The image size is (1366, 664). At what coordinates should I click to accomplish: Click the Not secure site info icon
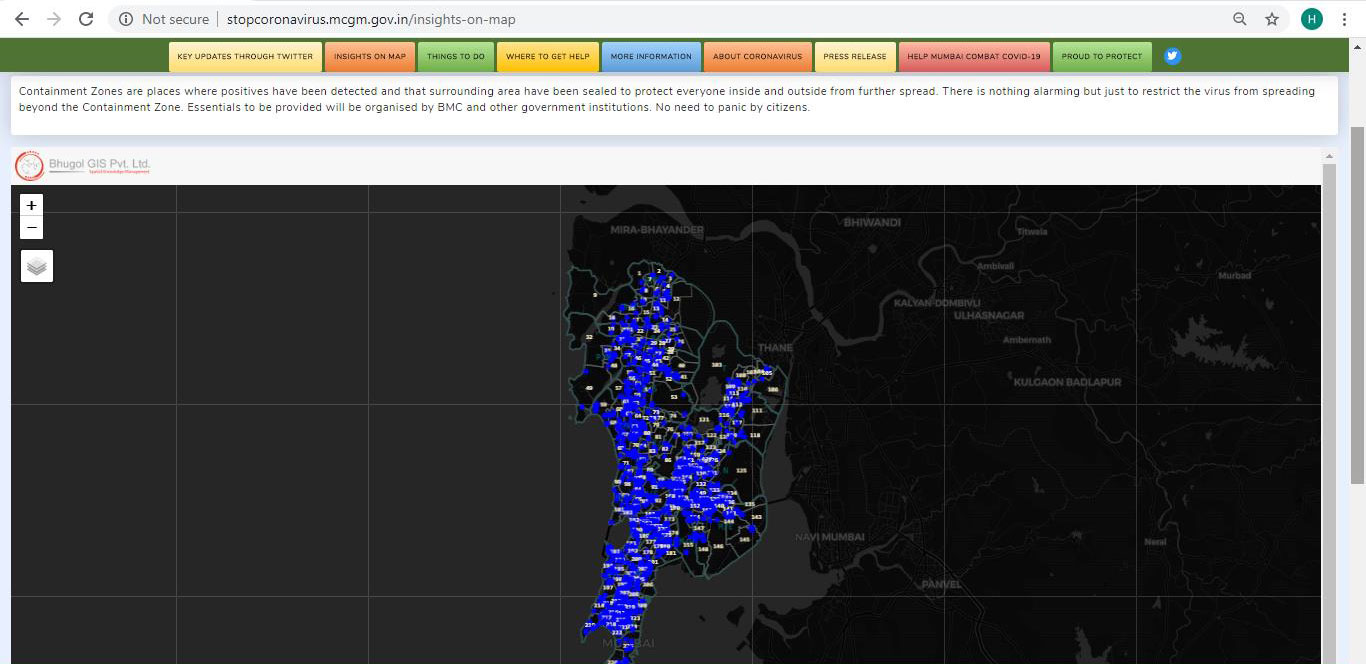click(x=126, y=19)
